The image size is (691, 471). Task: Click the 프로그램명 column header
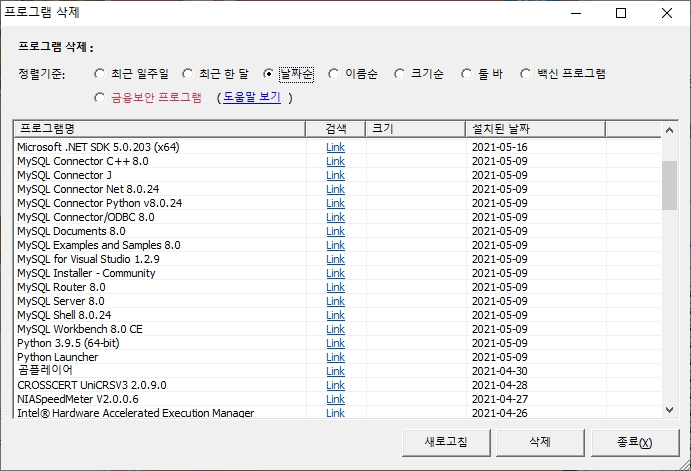pyautogui.click(x=160, y=129)
